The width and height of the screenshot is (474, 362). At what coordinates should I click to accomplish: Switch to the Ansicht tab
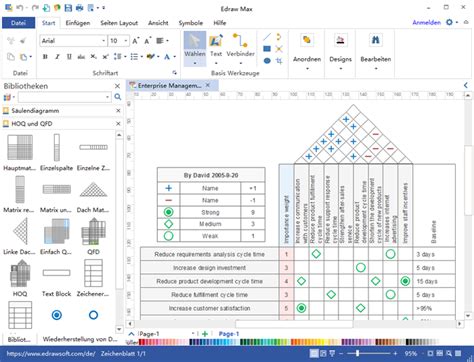point(158,23)
